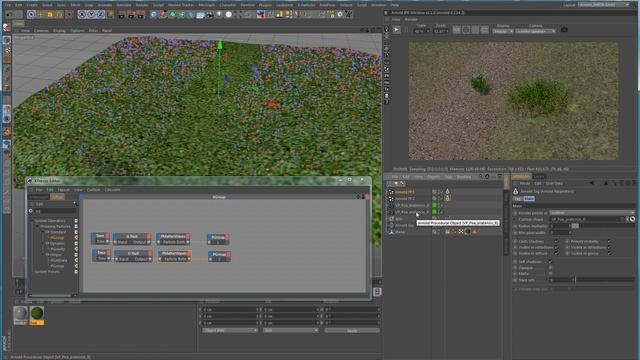Viewport: 640px width, 360px height.
Task: Click the Render View icon
Action: 122,15
